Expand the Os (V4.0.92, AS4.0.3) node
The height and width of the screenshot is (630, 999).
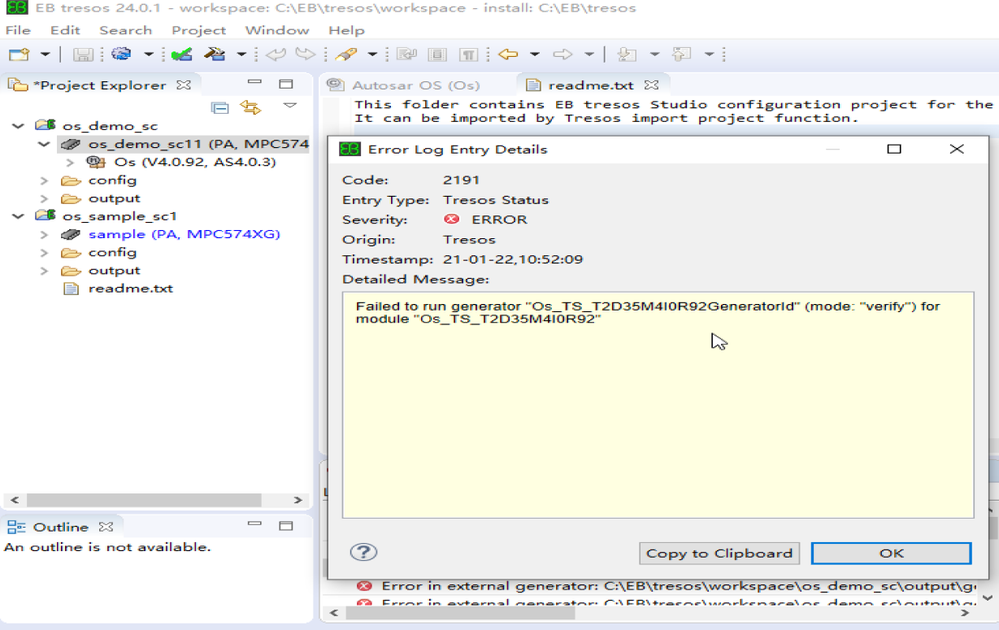(69, 162)
